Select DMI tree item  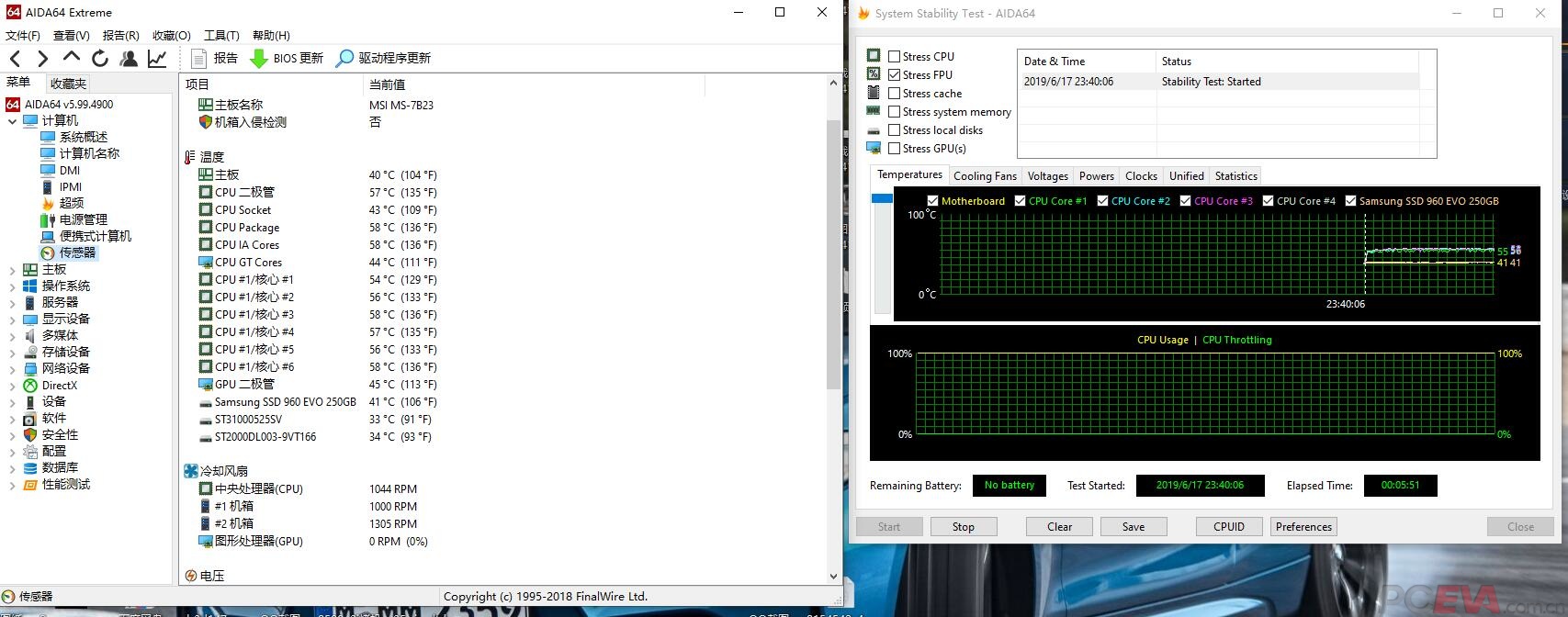70,170
